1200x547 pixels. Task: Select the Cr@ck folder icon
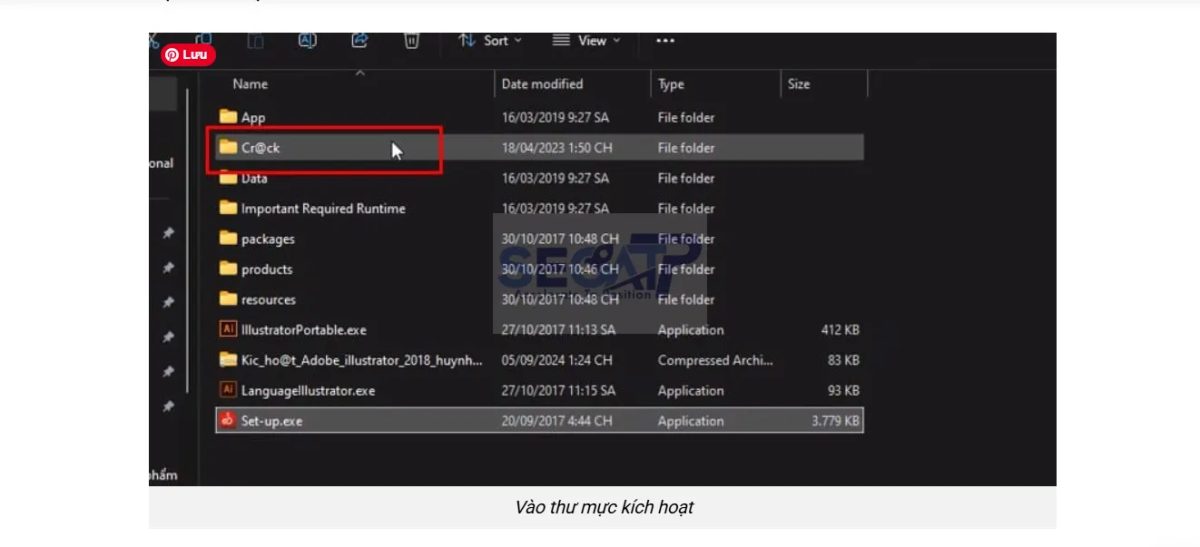[228, 148]
